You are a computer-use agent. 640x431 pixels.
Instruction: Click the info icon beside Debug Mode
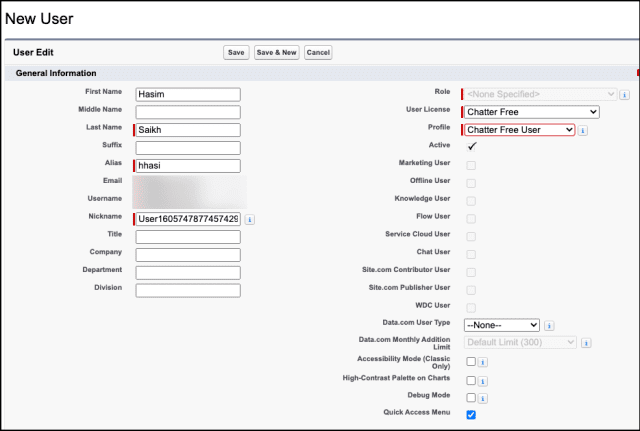coord(483,398)
